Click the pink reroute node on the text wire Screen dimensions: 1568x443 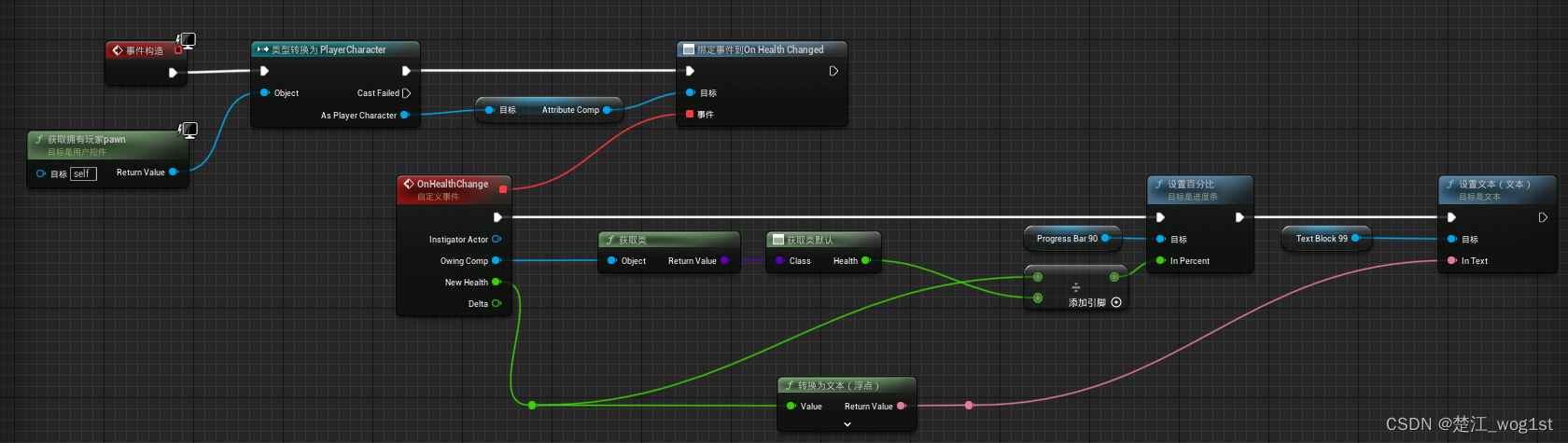coord(969,405)
